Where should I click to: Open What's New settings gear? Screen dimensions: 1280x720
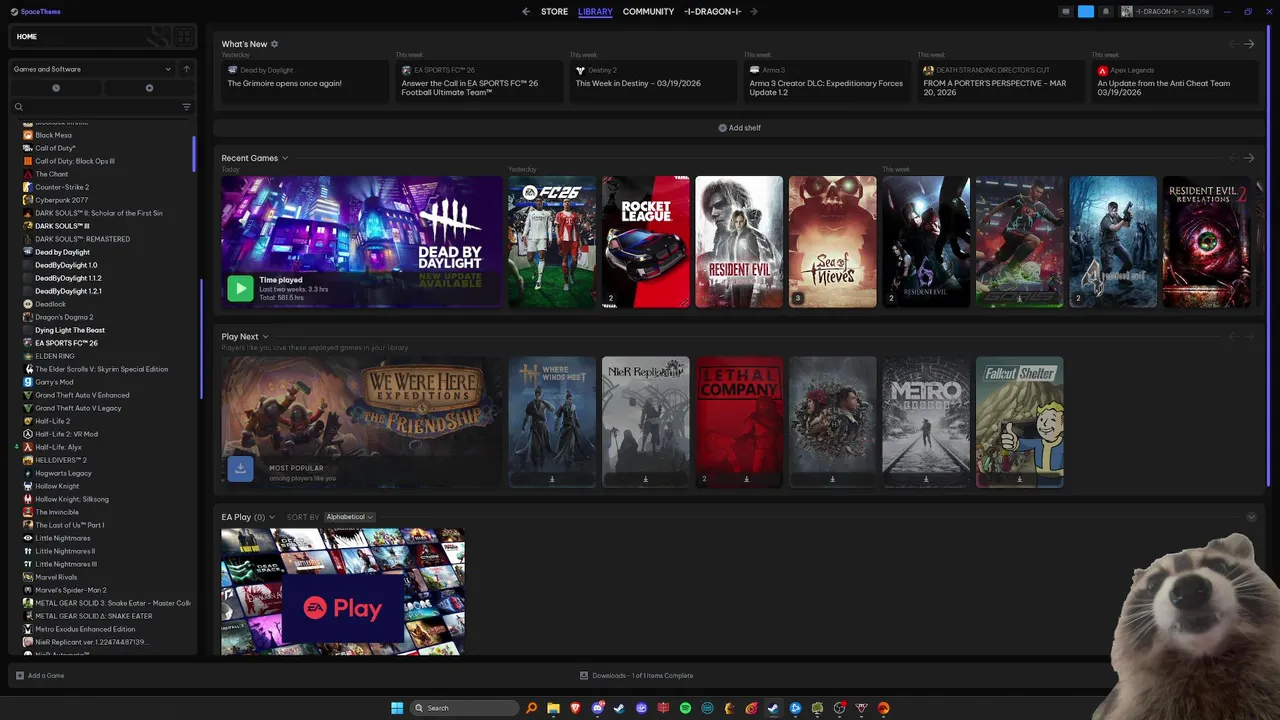275,44
